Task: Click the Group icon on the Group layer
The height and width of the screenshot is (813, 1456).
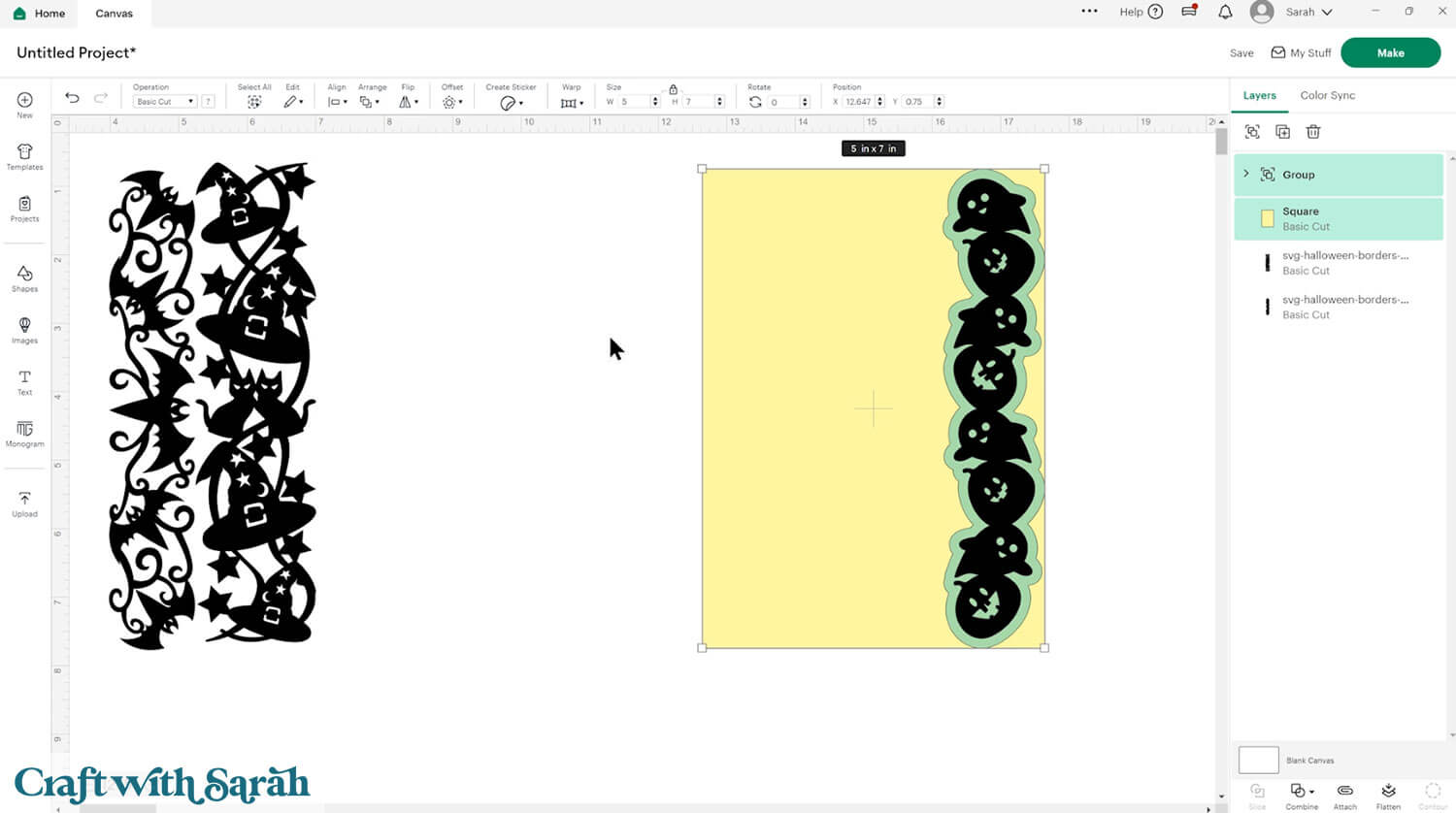Action: point(1268,175)
